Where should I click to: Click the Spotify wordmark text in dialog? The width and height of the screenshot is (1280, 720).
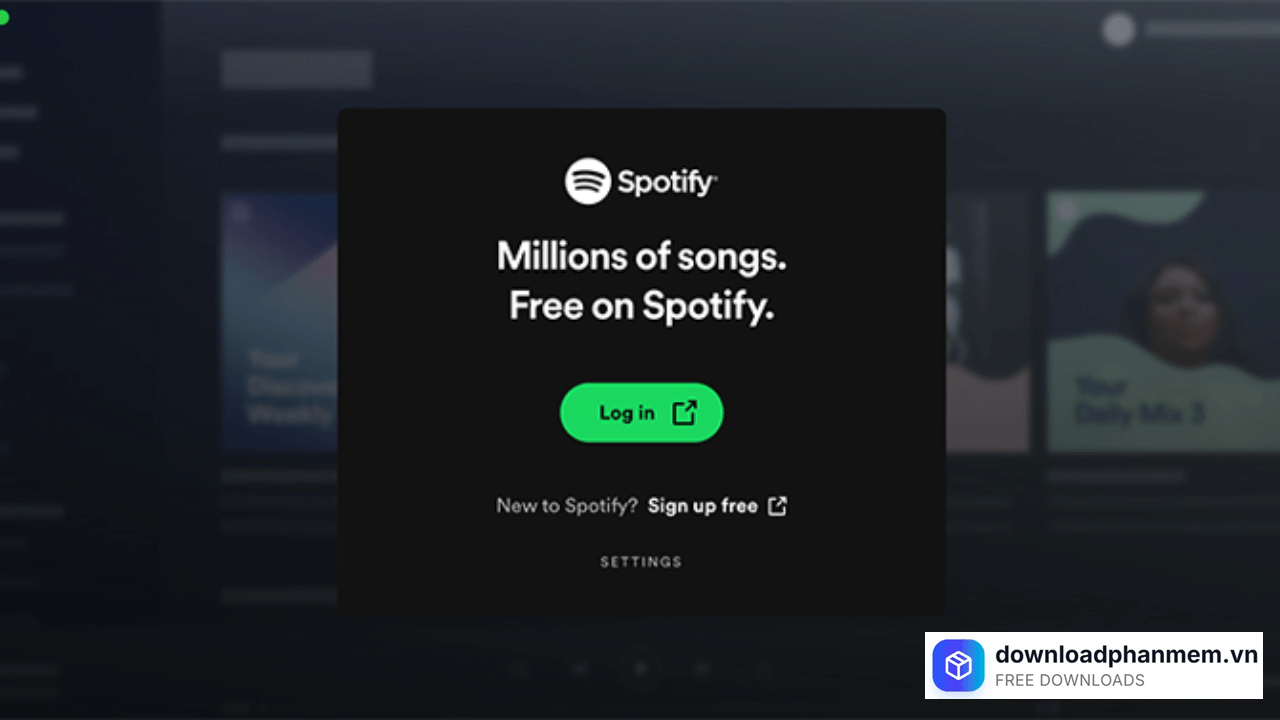667,182
